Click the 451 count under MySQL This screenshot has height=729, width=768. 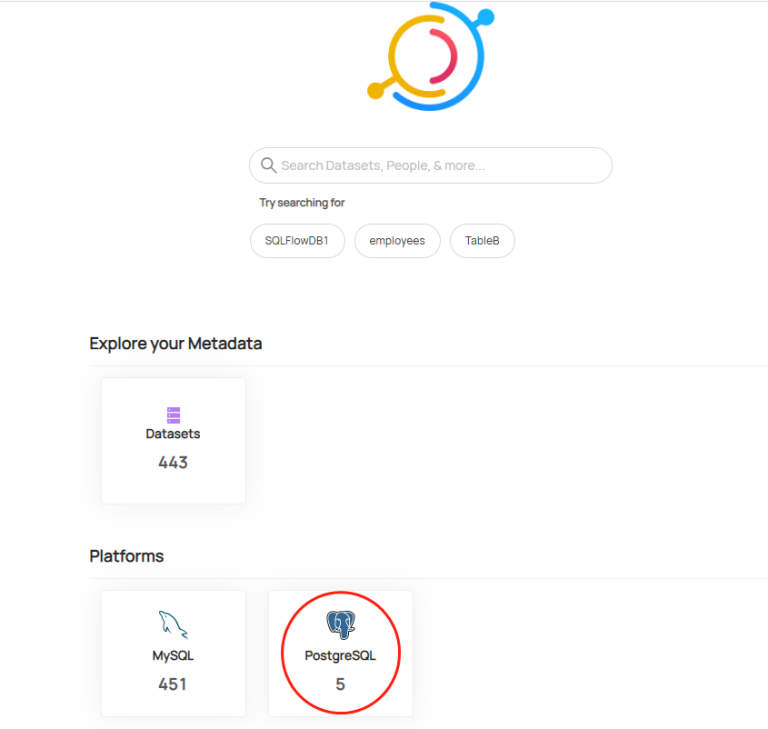pyautogui.click(x=173, y=685)
